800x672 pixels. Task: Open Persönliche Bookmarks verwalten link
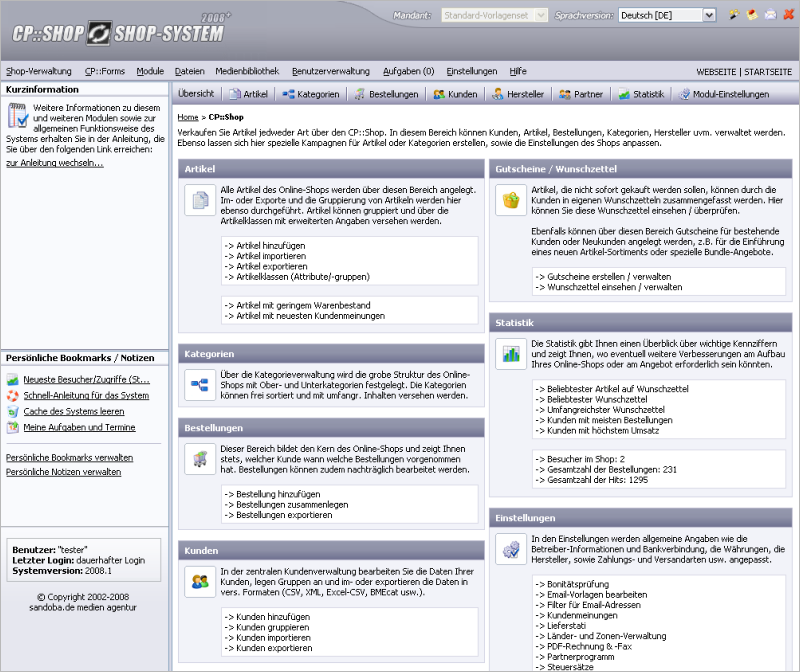coord(69,458)
